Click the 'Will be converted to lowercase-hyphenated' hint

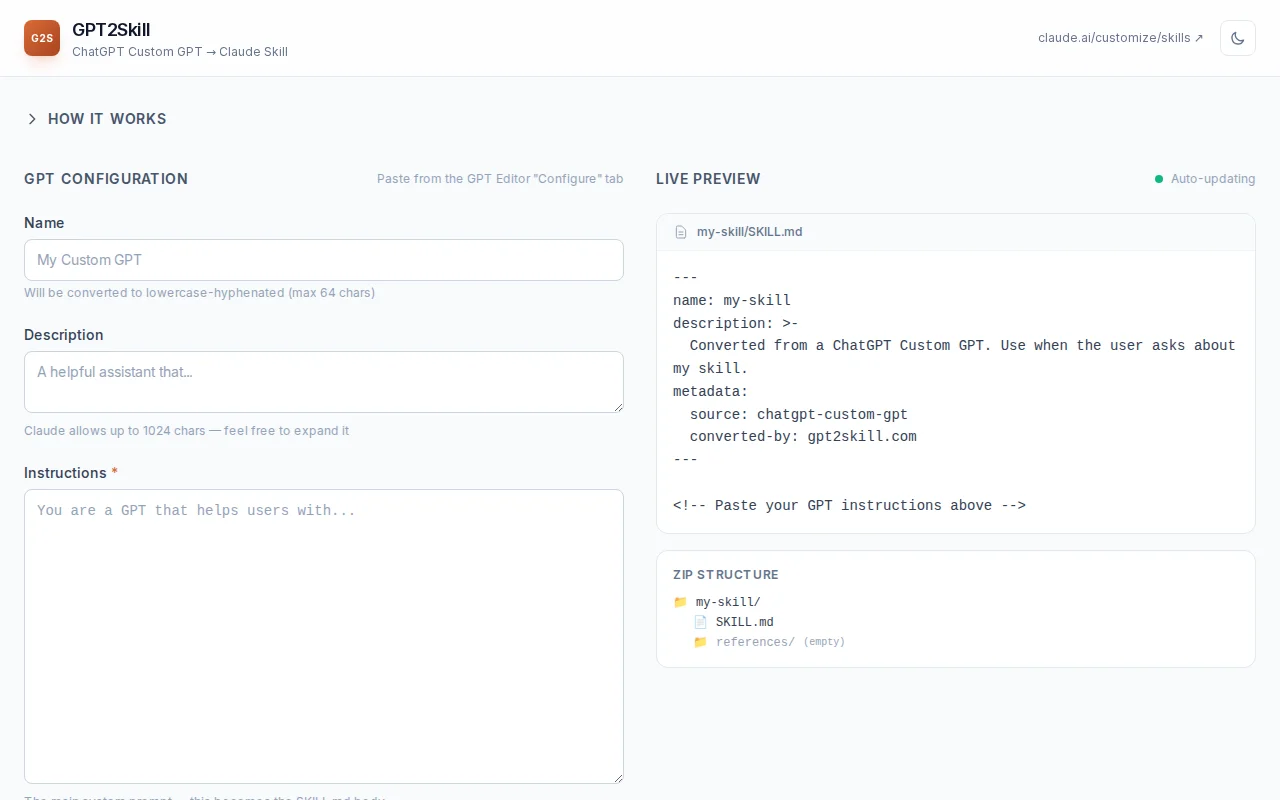200,293
